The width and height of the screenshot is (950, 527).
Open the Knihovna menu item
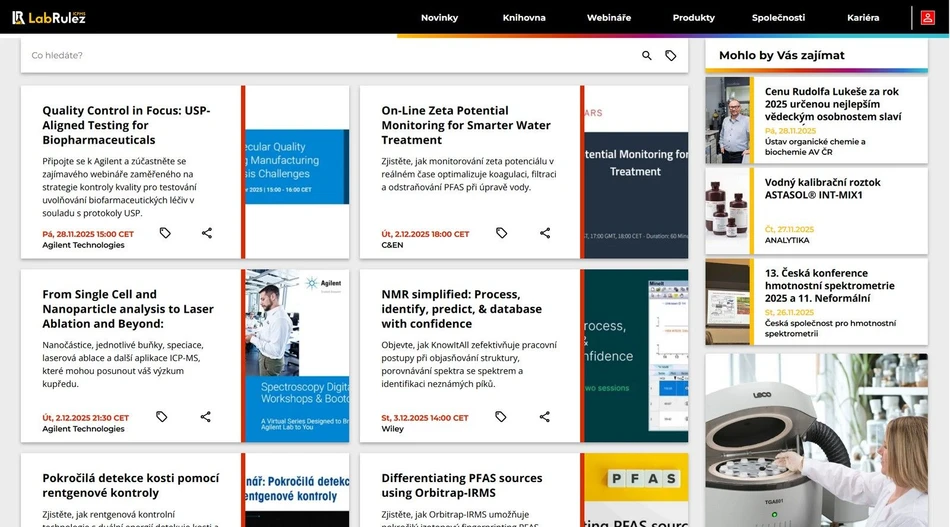point(524,18)
